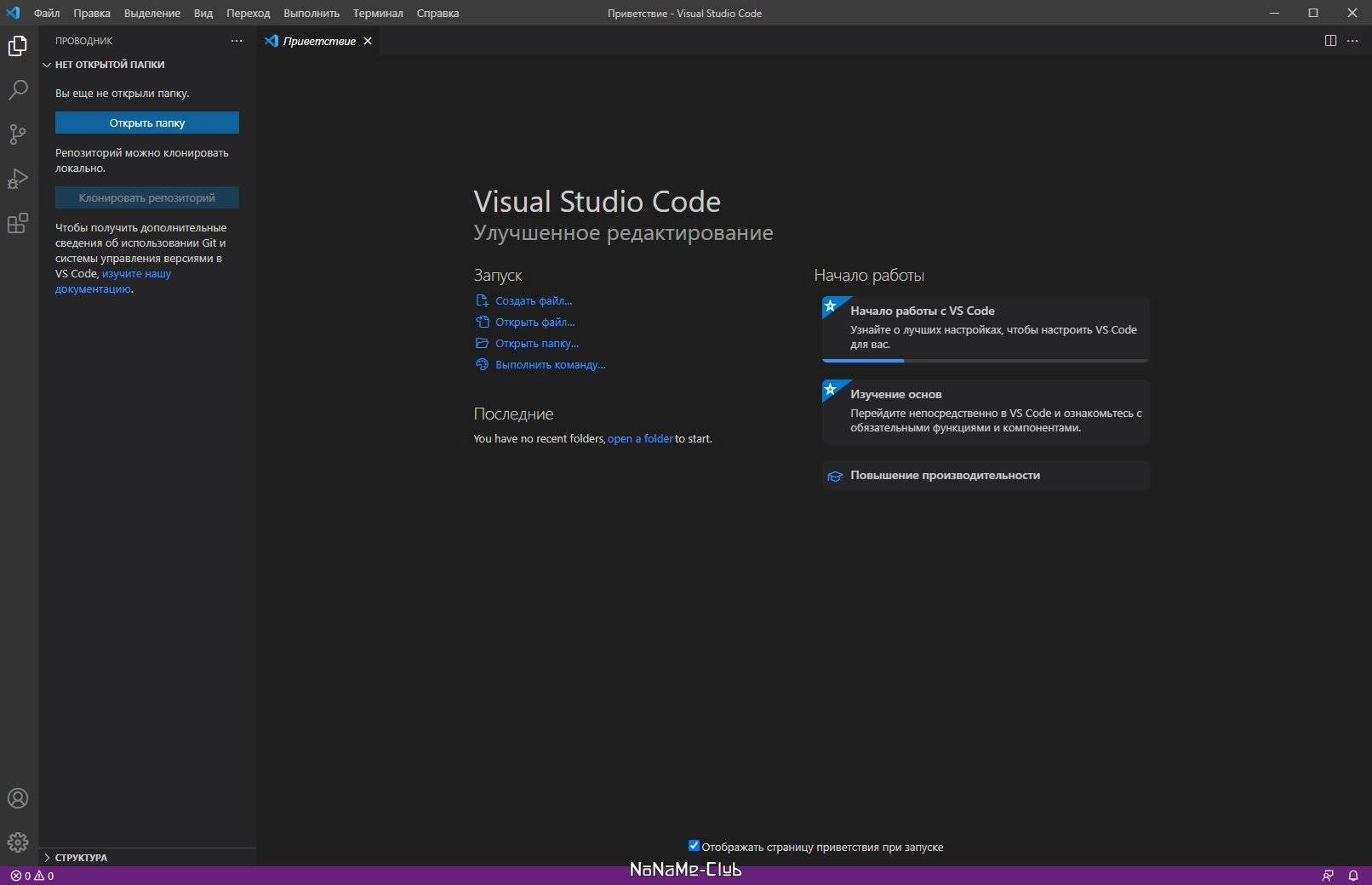Image resolution: width=1372 pixels, height=885 pixels.
Task: Open the Search view icon
Action: coord(18,90)
